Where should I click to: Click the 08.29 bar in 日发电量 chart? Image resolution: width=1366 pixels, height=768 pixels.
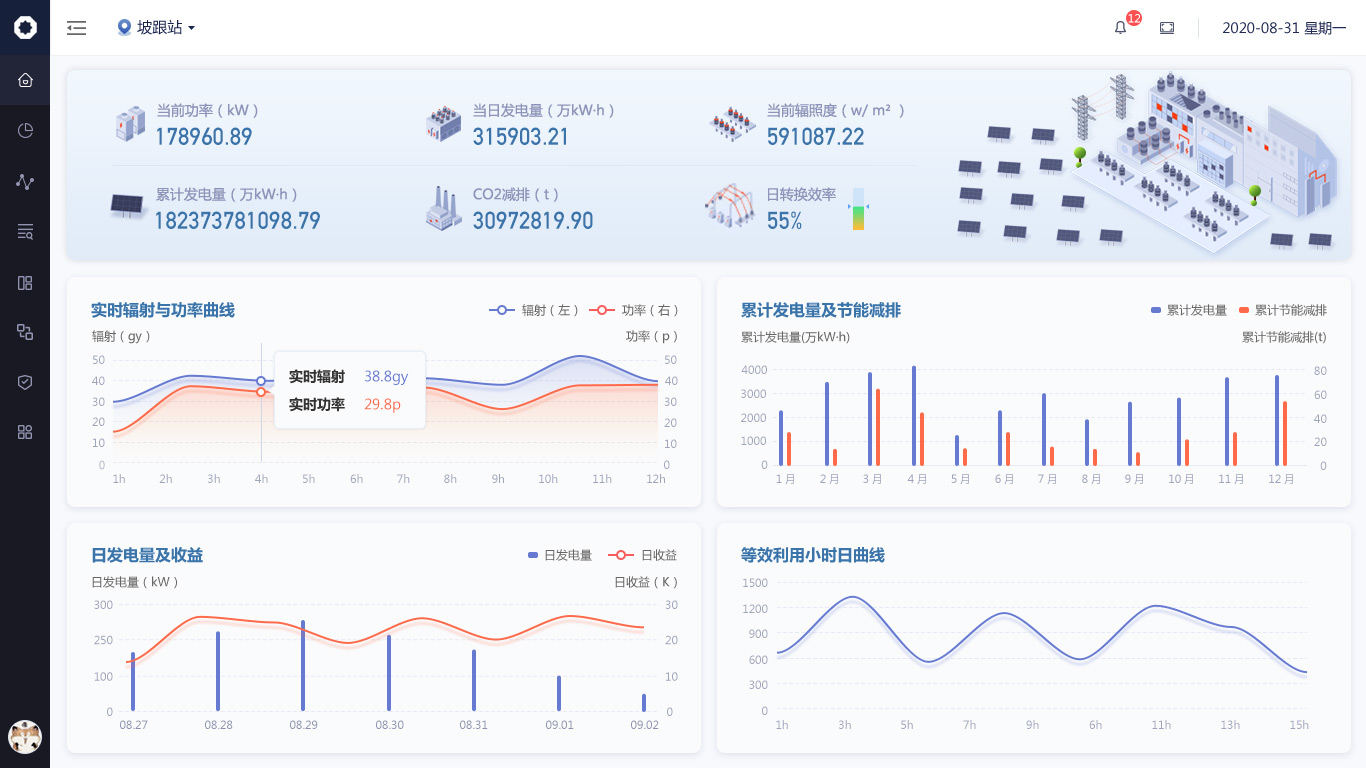tap(303, 665)
